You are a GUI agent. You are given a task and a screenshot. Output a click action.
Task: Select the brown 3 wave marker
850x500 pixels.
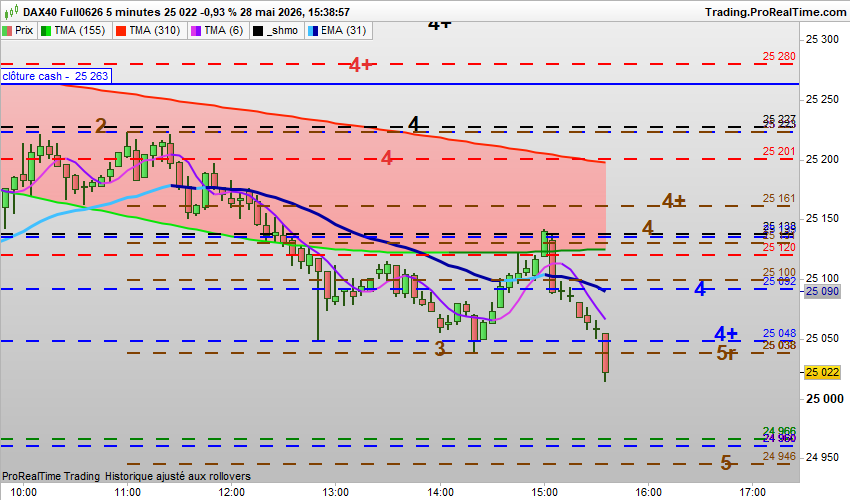(440, 349)
